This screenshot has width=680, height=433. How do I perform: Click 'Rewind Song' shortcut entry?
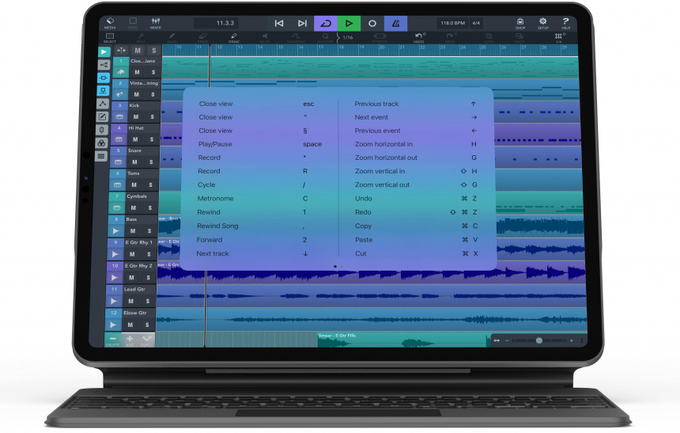(217, 226)
